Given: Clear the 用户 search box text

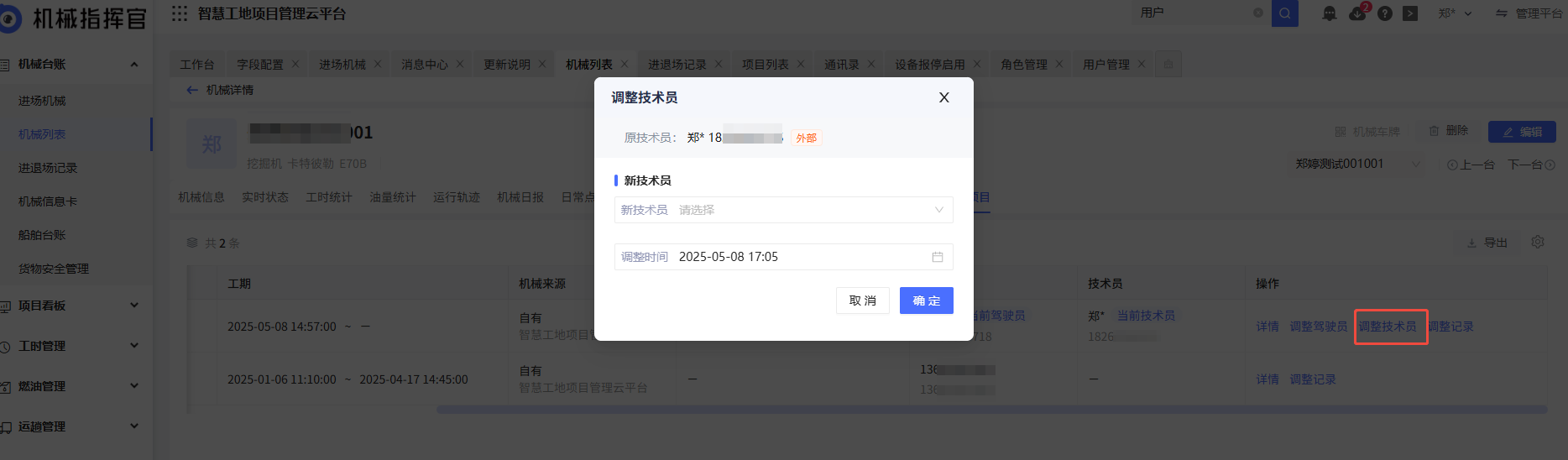Looking at the screenshot, I should click(1257, 13).
